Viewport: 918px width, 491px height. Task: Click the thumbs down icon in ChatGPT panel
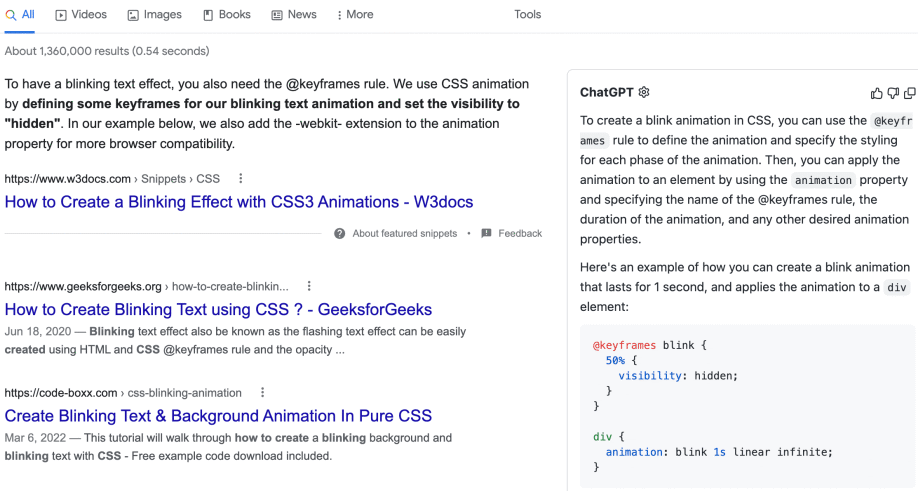coord(893,93)
